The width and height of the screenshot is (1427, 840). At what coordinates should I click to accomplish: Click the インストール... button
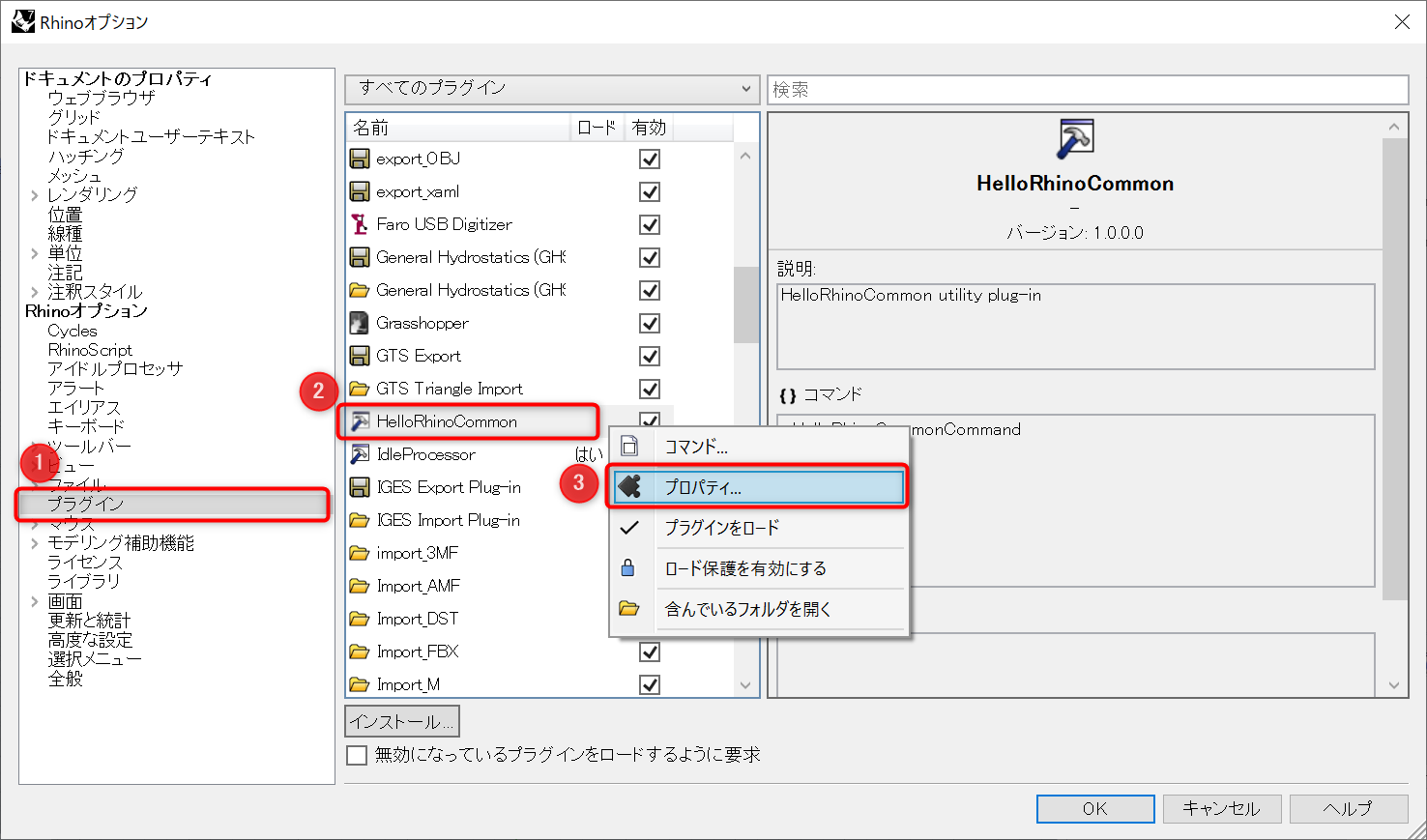(402, 721)
